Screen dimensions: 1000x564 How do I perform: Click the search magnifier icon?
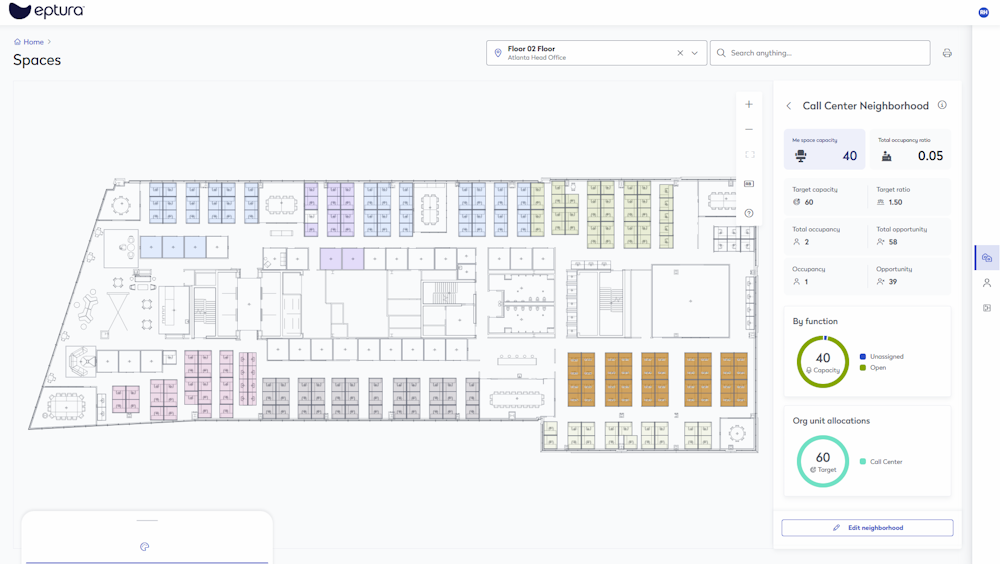click(721, 53)
